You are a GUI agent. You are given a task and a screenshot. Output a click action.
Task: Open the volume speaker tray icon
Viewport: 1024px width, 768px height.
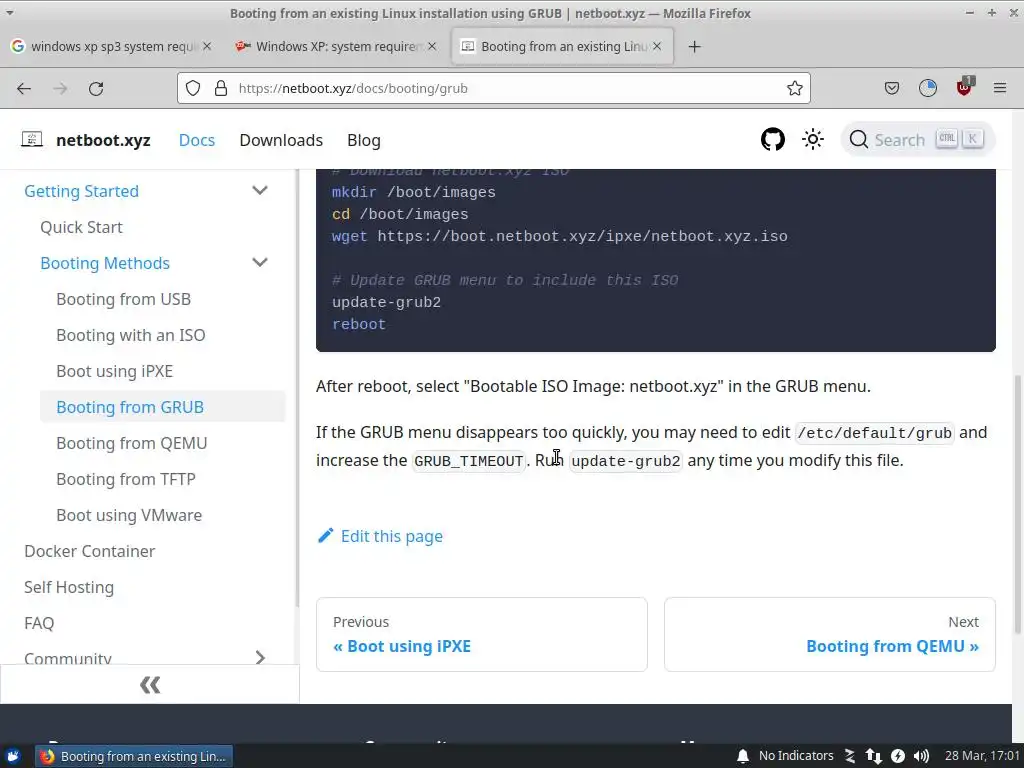[x=921, y=756]
